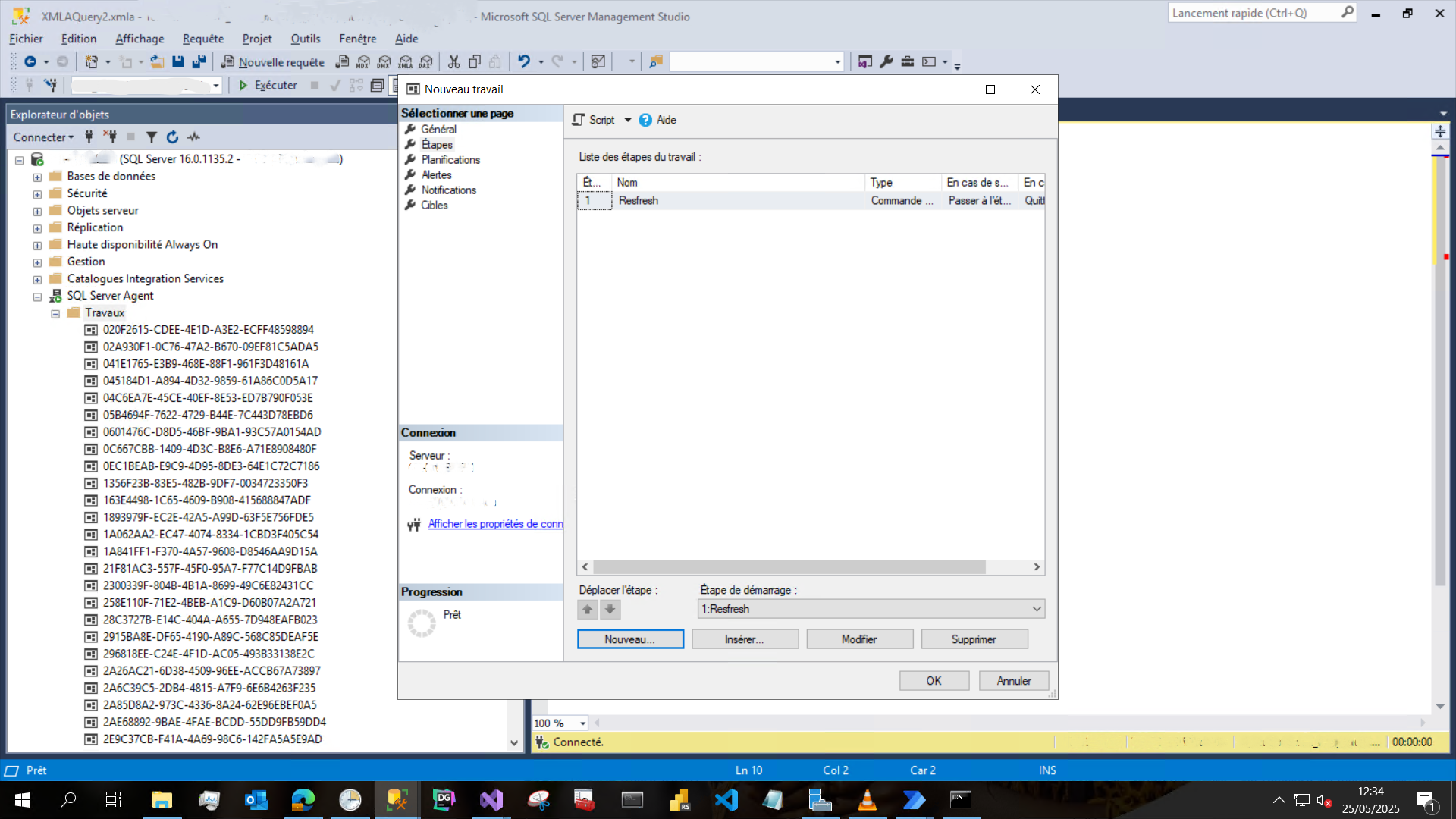The width and height of the screenshot is (1456, 819).
Task: Click the Nom column header
Action: click(x=738, y=183)
